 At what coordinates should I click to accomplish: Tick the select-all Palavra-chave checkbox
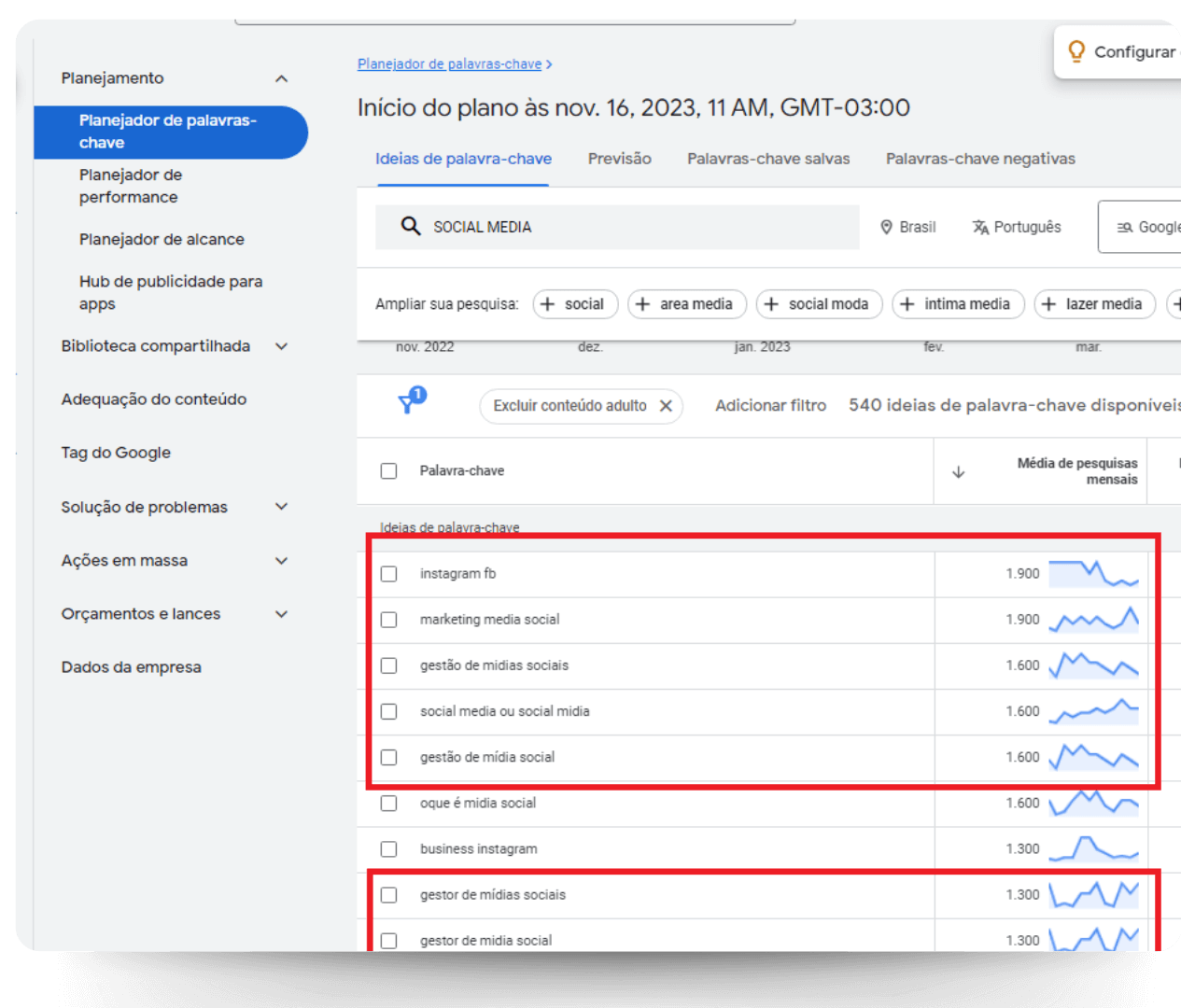click(x=389, y=471)
